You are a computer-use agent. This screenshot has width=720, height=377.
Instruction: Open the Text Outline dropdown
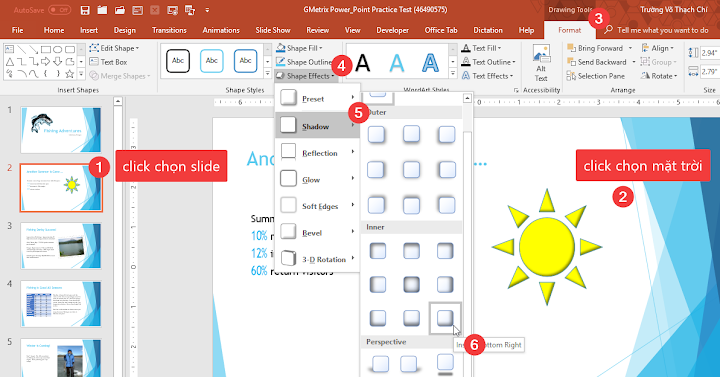tap(488, 62)
